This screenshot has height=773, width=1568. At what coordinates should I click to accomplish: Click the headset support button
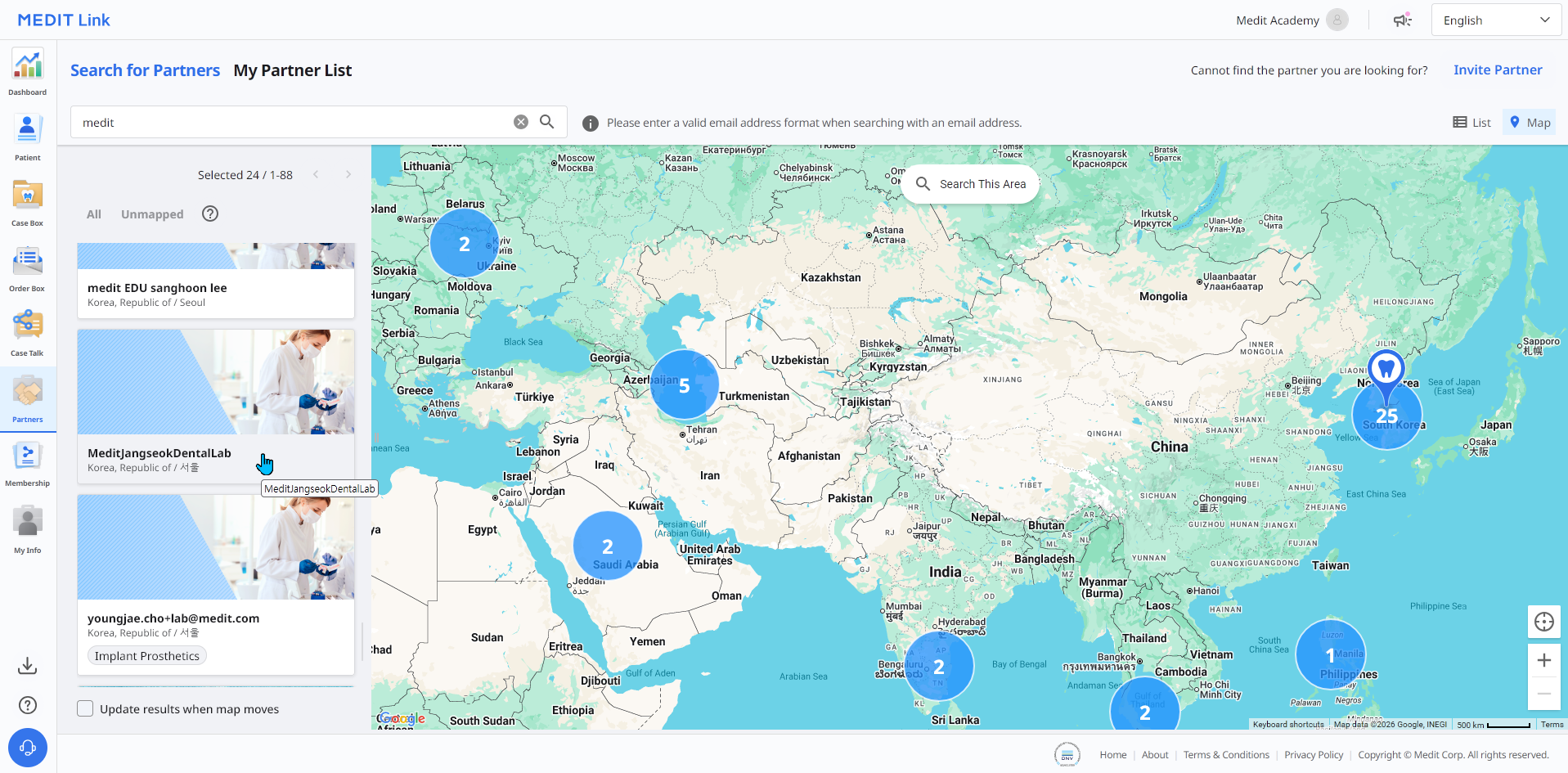(x=28, y=748)
